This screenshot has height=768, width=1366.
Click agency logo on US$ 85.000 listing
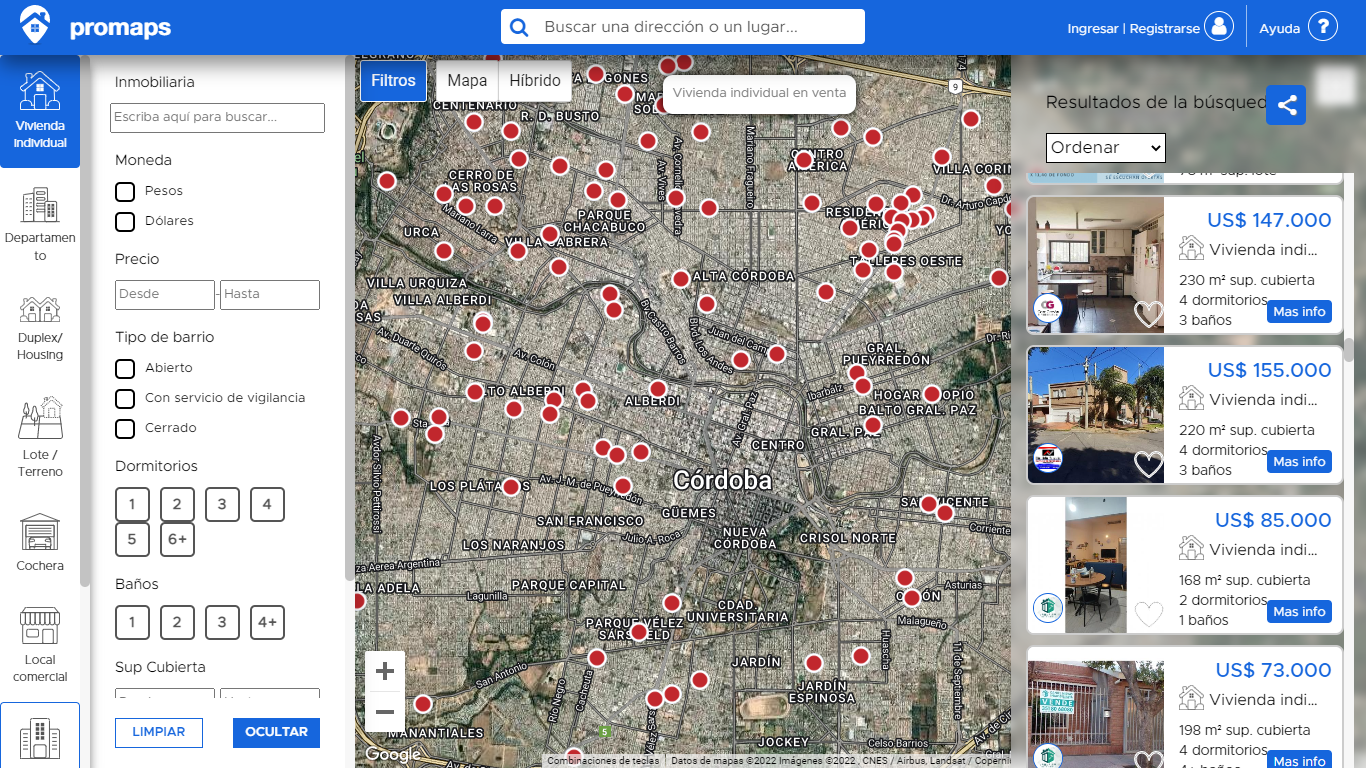1047,607
